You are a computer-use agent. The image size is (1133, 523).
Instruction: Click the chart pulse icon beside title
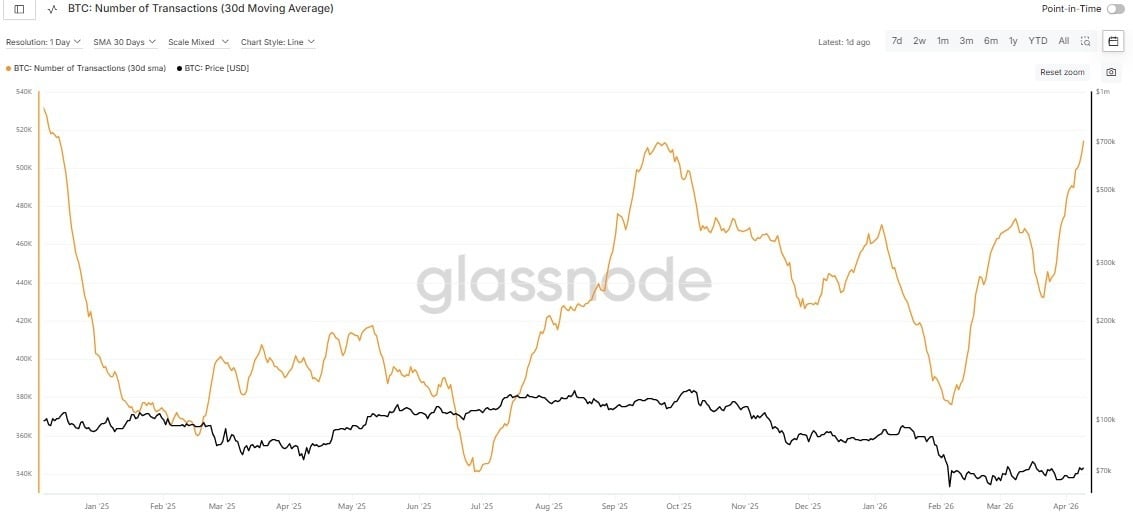[52, 9]
